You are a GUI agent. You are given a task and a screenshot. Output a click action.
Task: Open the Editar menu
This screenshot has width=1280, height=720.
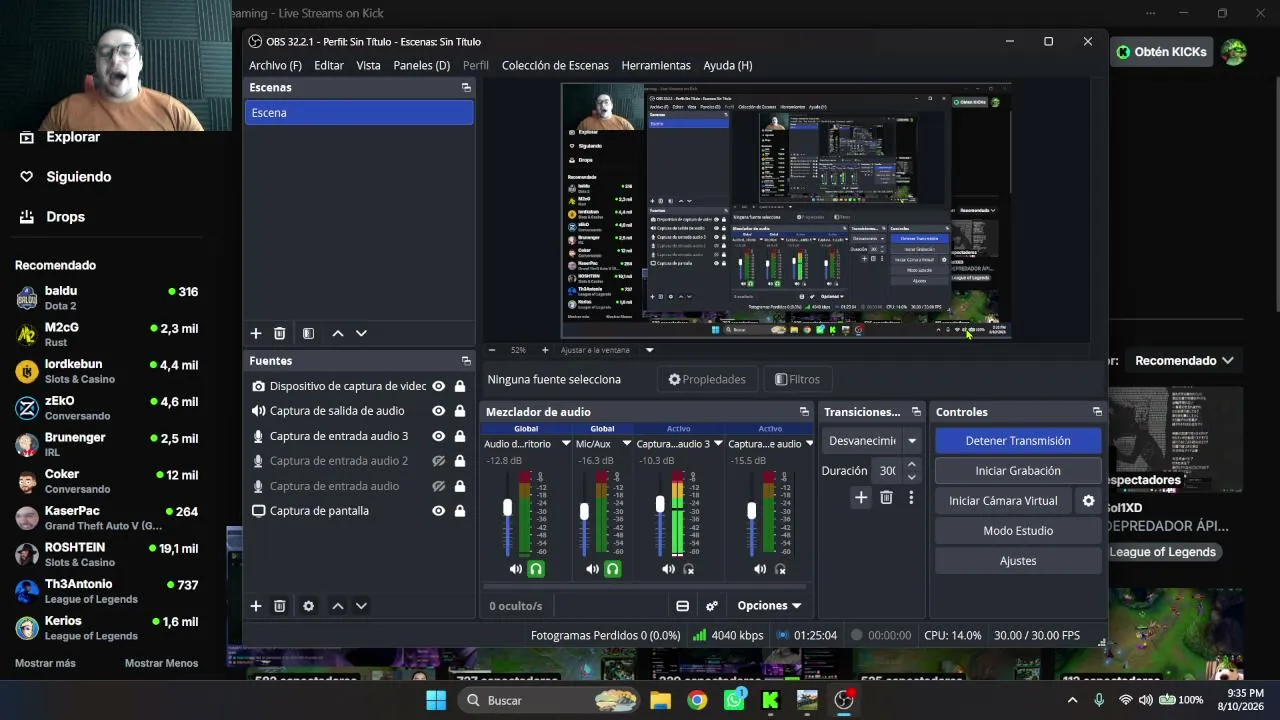pyautogui.click(x=329, y=66)
